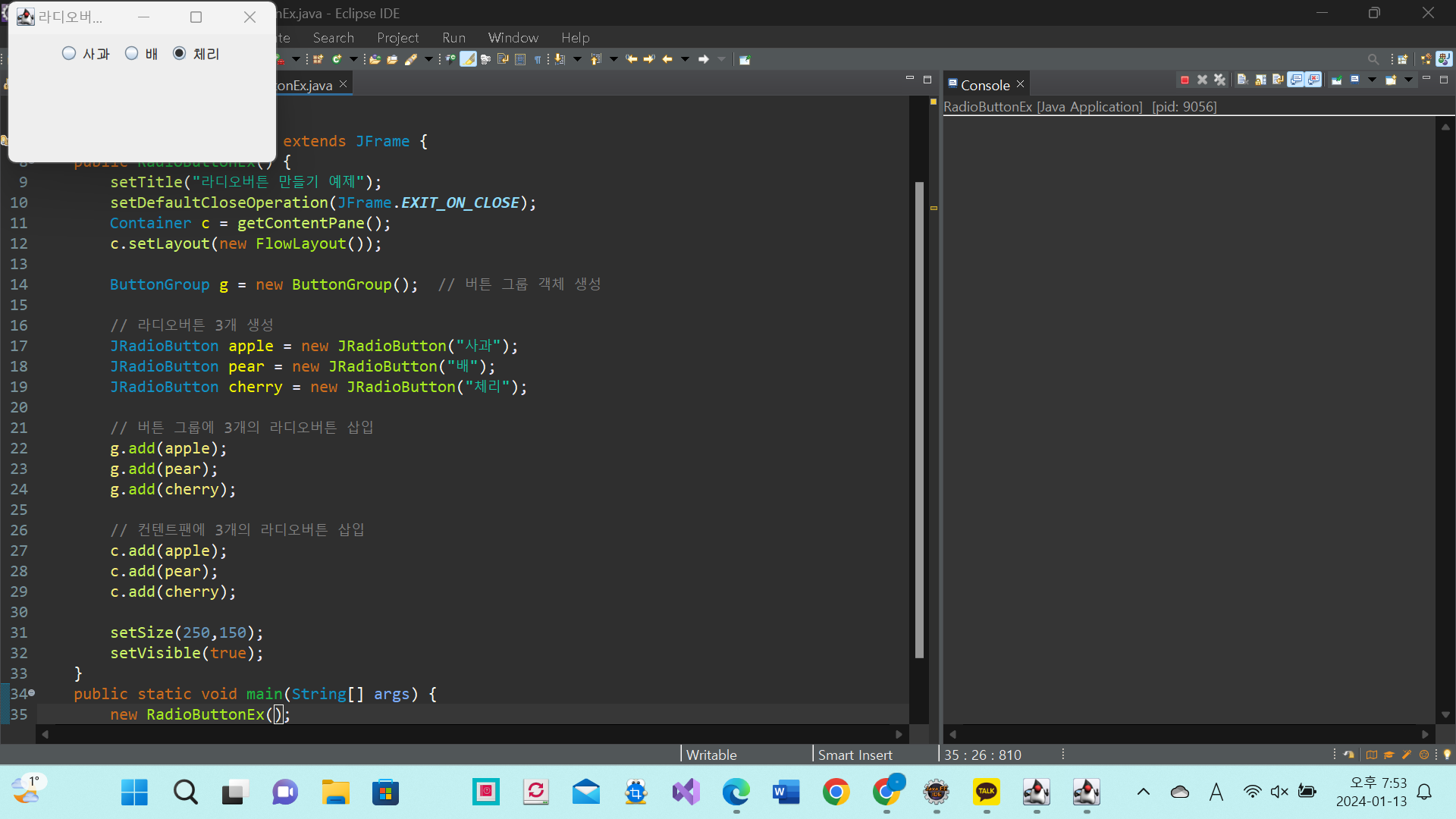The width and height of the screenshot is (1456, 819).
Task: Open the Run menu
Action: (x=453, y=37)
